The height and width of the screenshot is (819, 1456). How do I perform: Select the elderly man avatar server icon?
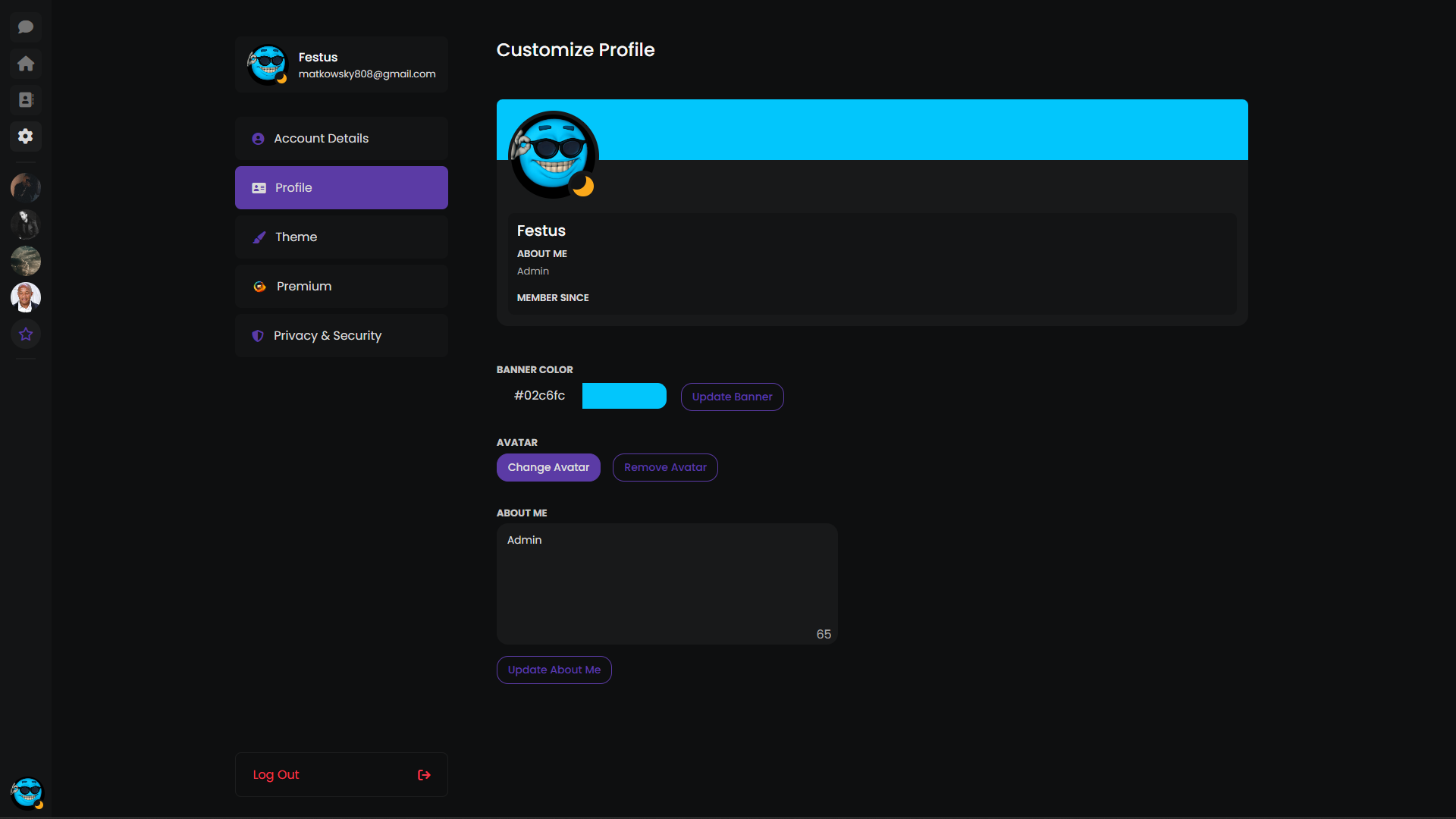tap(26, 297)
